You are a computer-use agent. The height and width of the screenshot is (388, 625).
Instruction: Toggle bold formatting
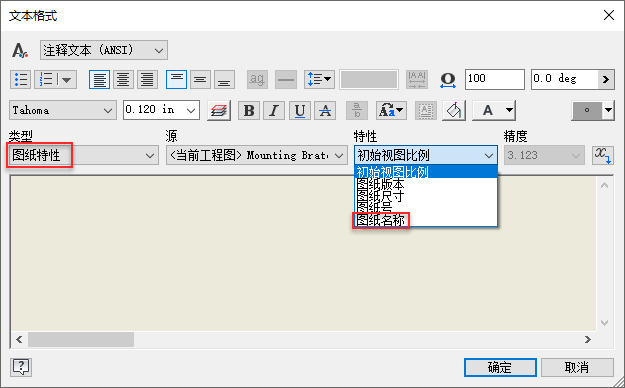249,110
